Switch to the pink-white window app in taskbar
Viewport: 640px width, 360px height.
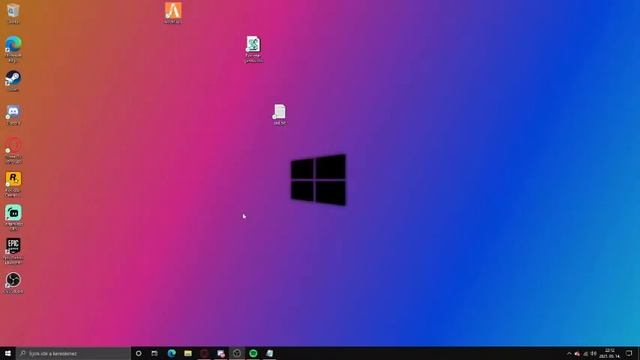(221, 353)
